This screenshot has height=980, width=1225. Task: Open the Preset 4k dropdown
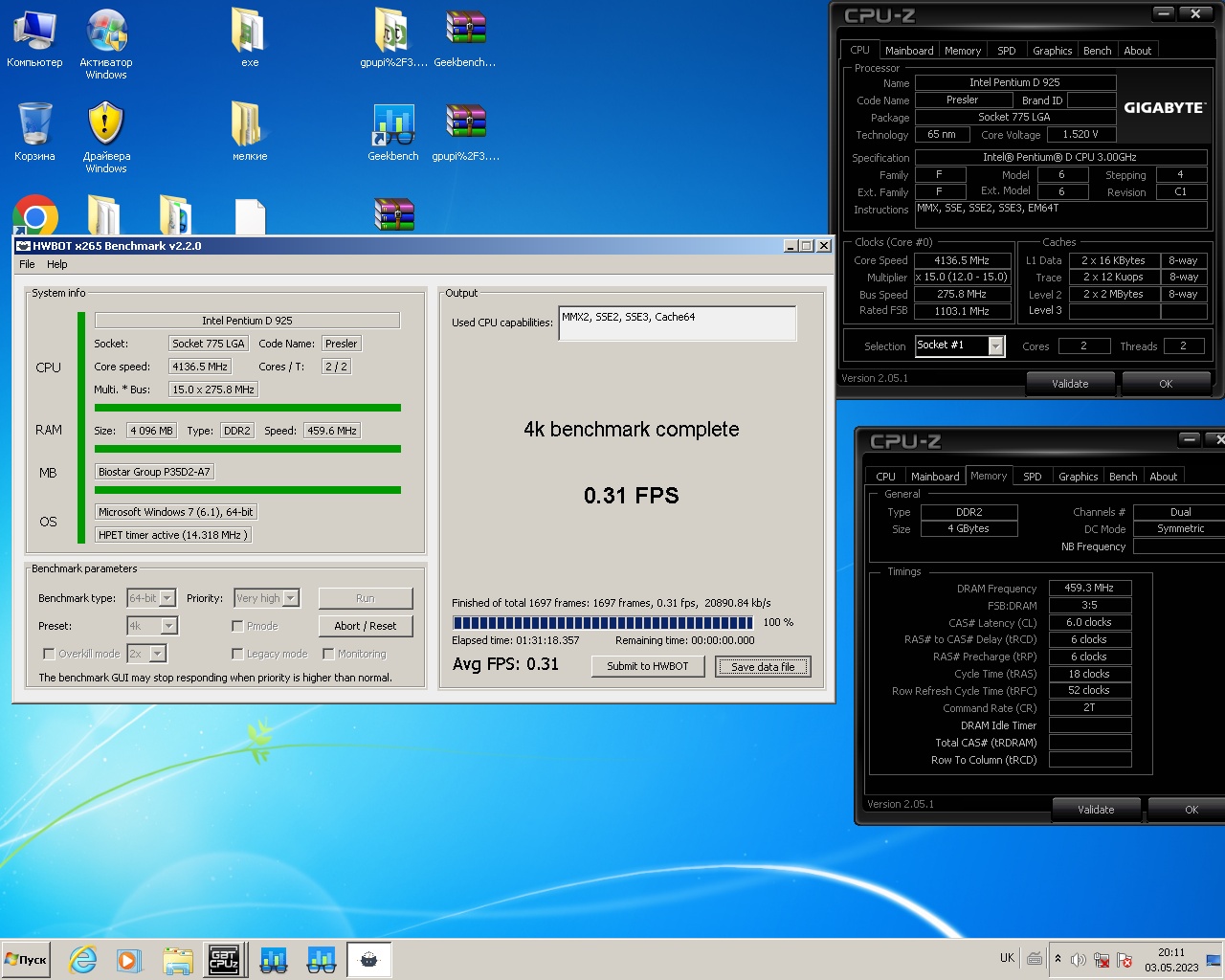coord(152,626)
